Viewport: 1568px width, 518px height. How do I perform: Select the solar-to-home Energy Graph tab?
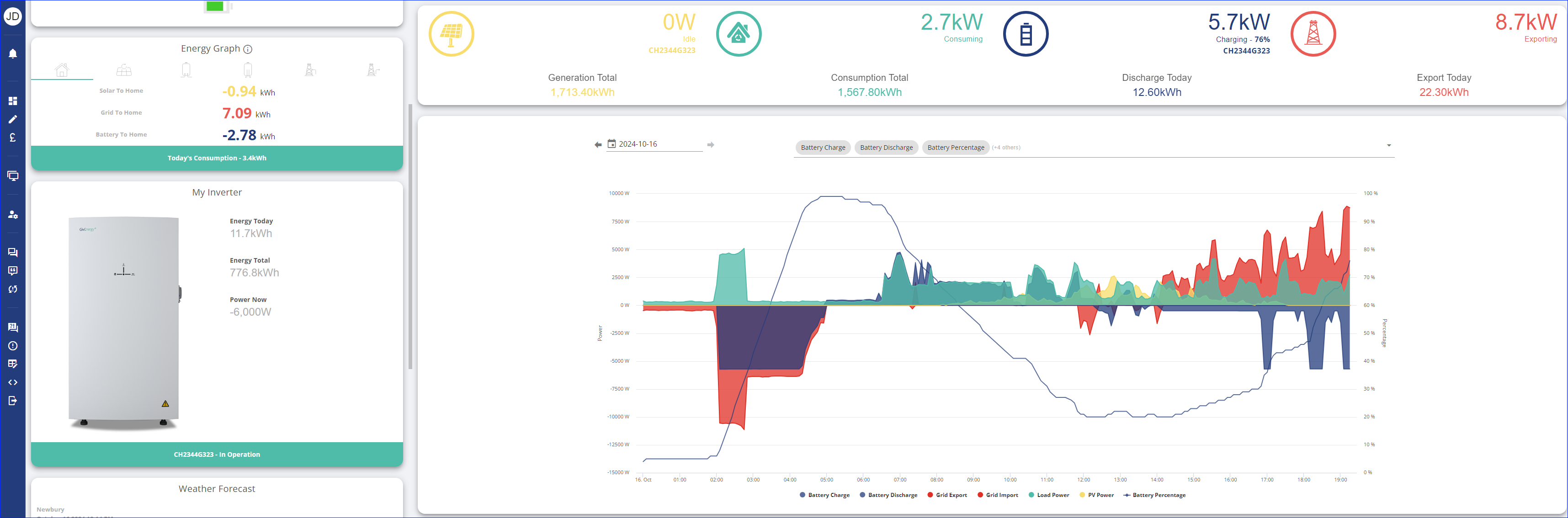click(124, 70)
